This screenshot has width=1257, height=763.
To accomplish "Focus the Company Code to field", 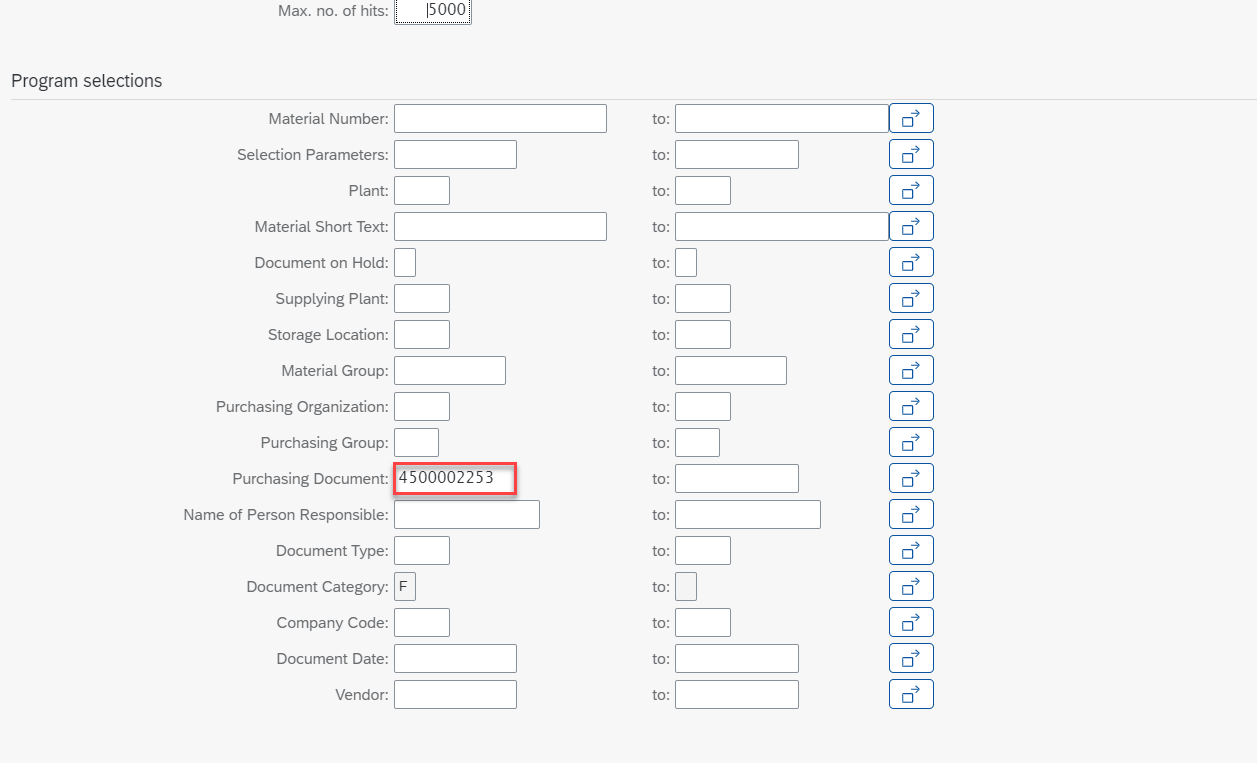I will pos(703,622).
